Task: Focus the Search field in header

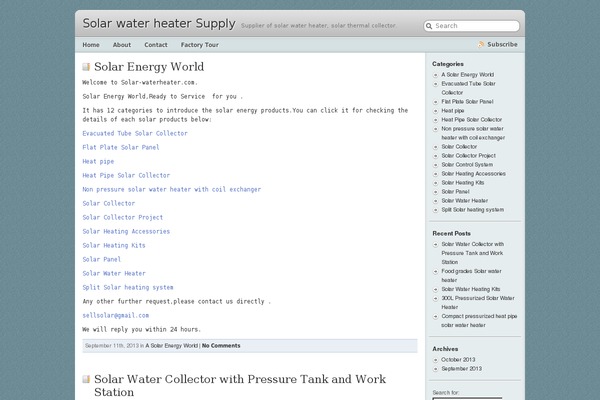Action: point(471,26)
